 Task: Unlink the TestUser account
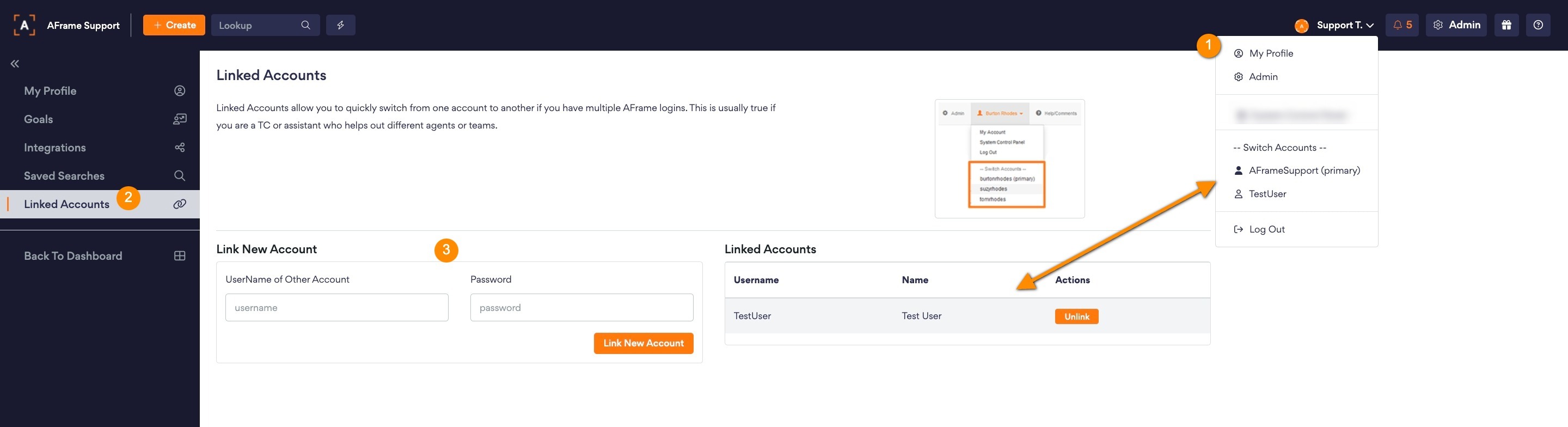[x=1076, y=316]
